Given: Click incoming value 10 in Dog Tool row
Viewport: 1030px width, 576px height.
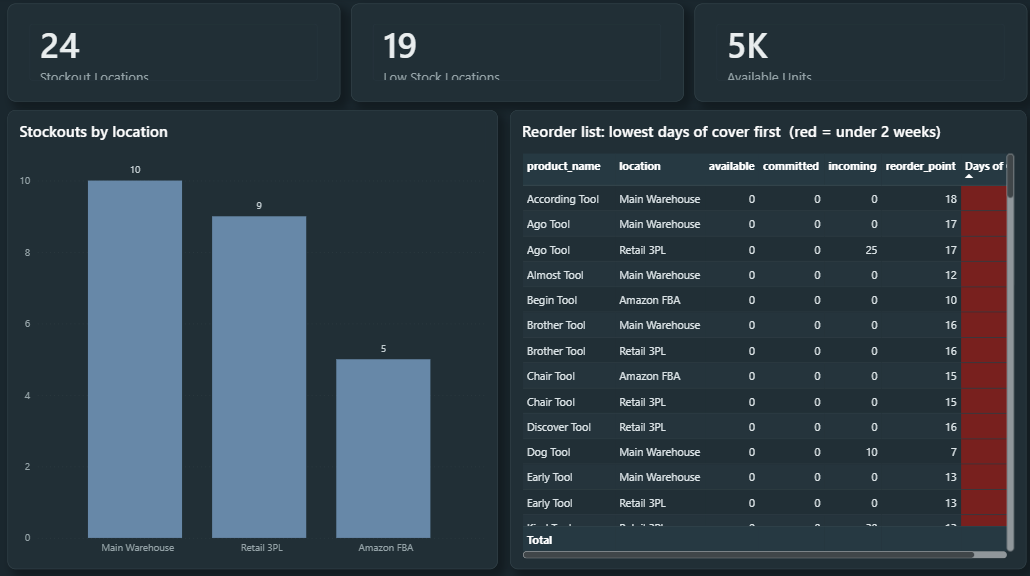Looking at the screenshot, I should (871, 452).
